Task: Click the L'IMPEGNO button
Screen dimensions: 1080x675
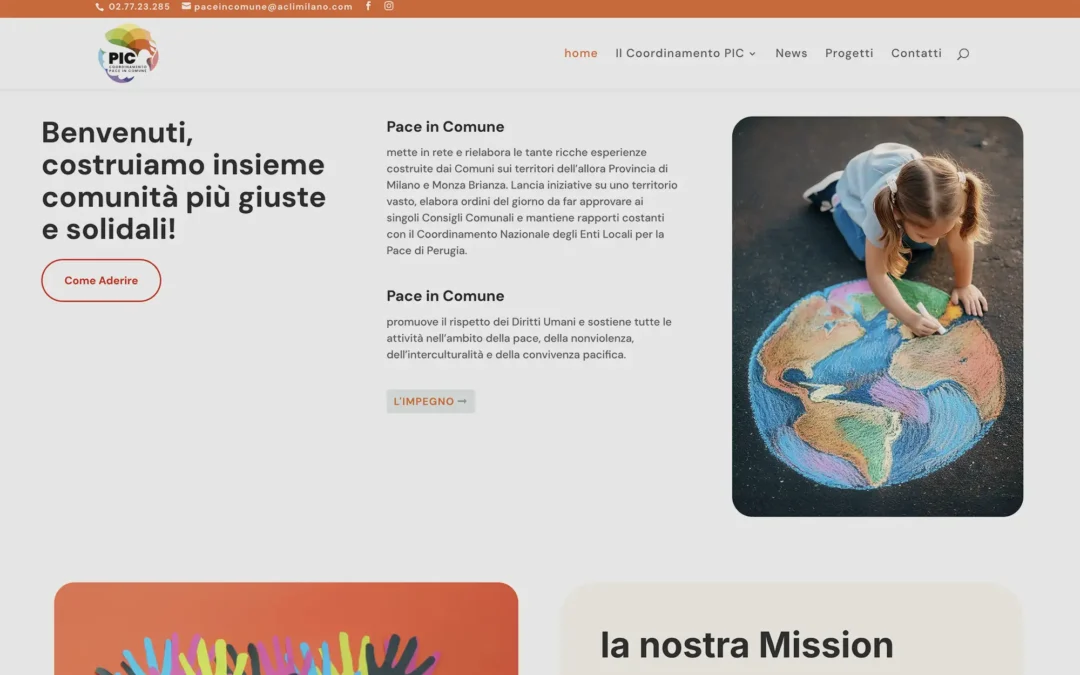Action: 430,402
